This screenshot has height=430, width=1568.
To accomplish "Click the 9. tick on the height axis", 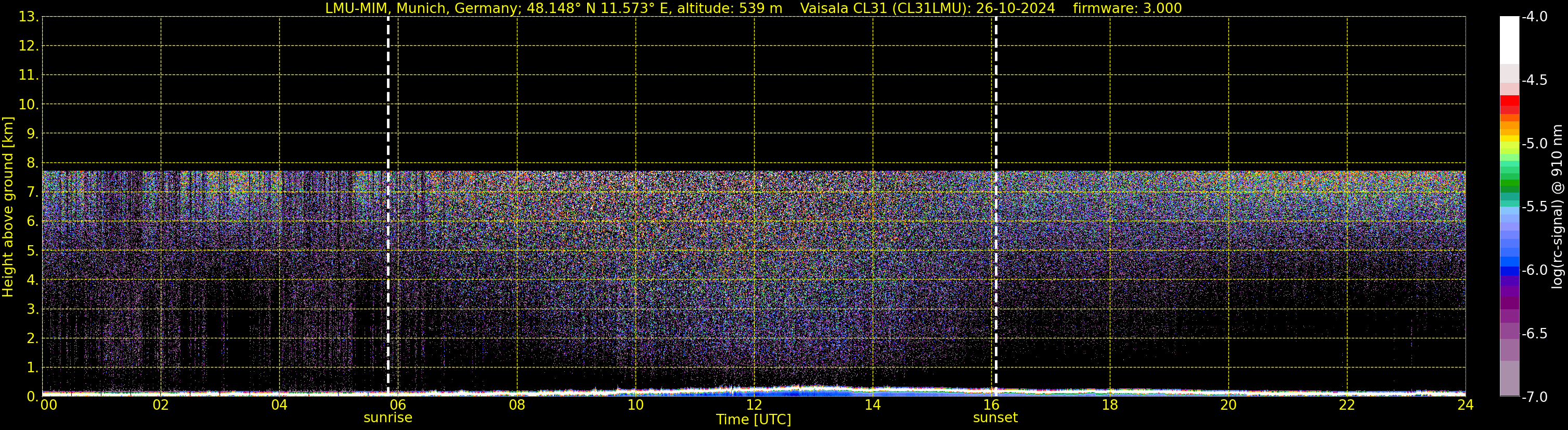I will pyautogui.click(x=32, y=134).
